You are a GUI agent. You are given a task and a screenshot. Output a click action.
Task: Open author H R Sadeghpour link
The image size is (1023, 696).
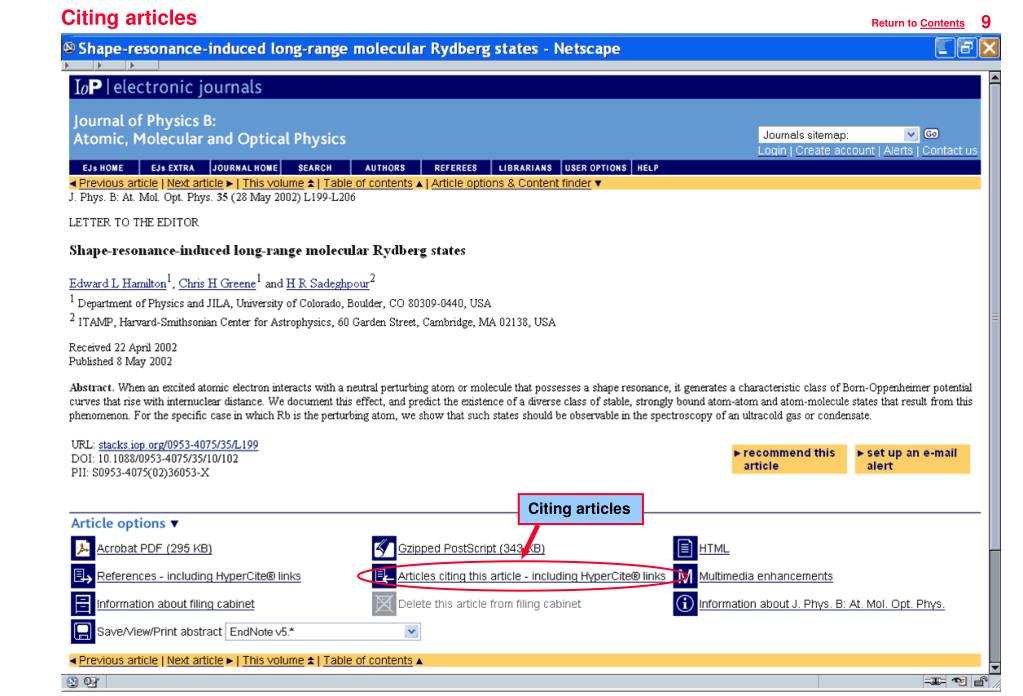(x=328, y=284)
